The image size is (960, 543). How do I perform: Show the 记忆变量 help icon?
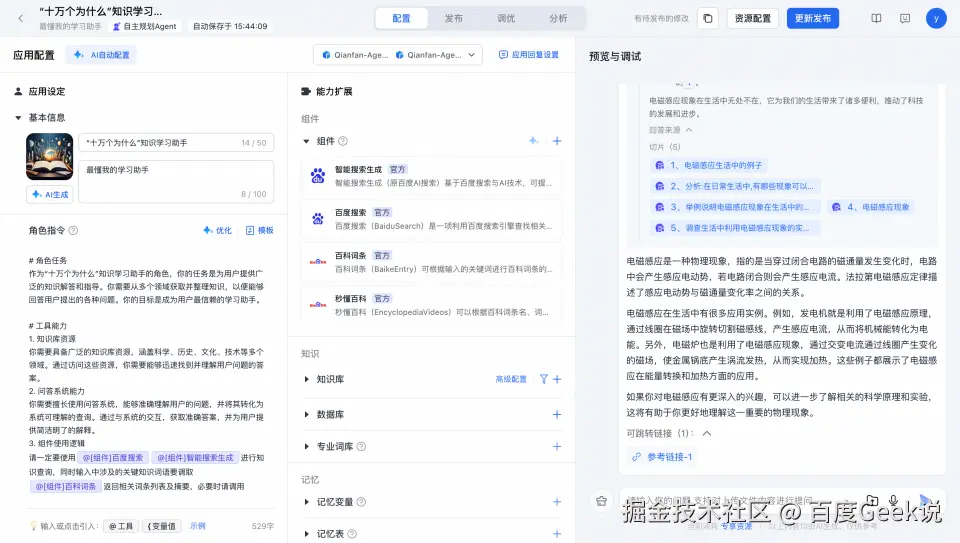[361, 502]
